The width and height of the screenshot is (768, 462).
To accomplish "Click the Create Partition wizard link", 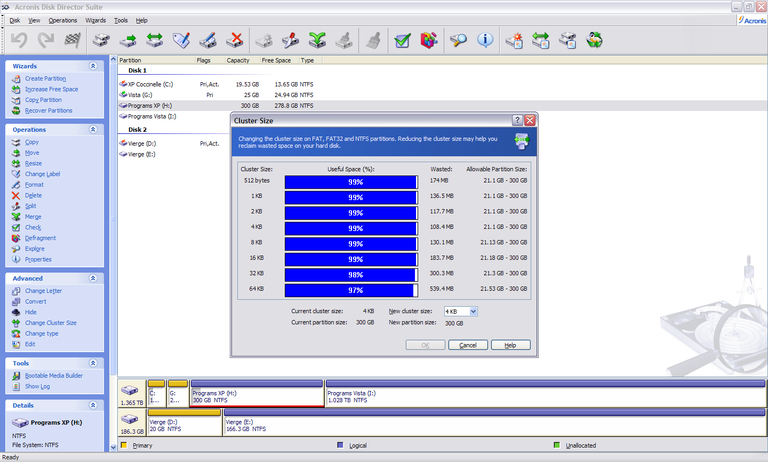I will tap(46, 78).
